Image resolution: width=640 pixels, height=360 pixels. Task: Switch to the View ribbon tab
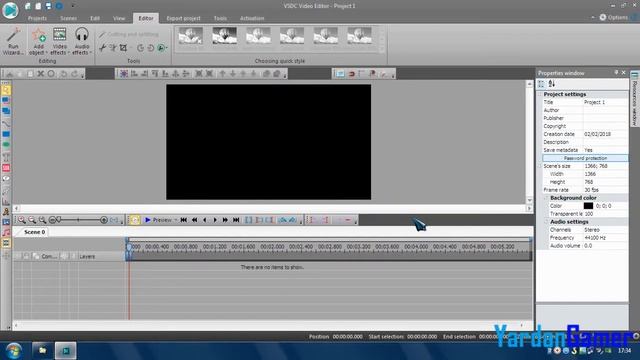(x=119, y=18)
